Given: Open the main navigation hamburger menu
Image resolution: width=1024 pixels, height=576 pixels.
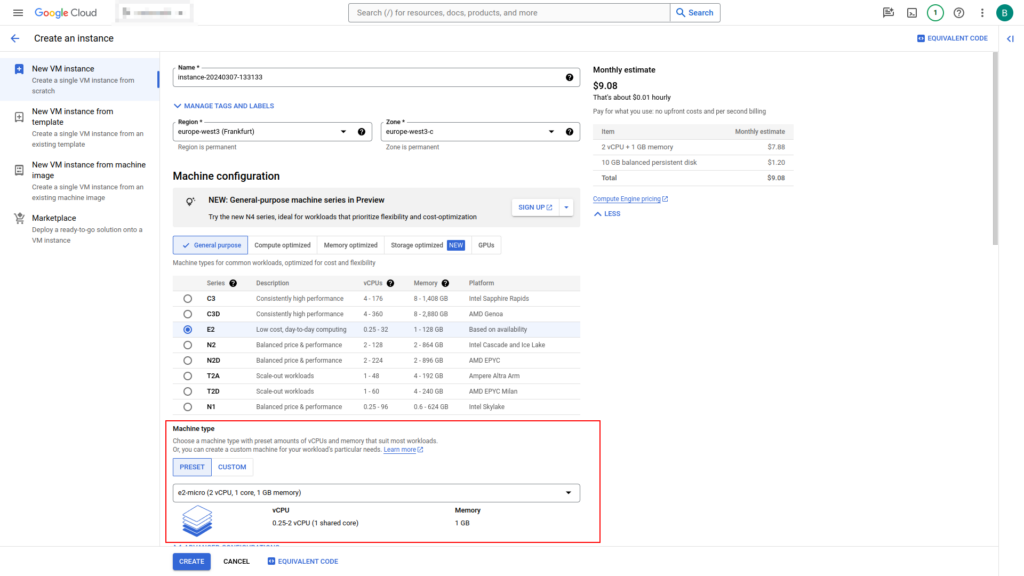Looking at the screenshot, I should tap(17, 13).
